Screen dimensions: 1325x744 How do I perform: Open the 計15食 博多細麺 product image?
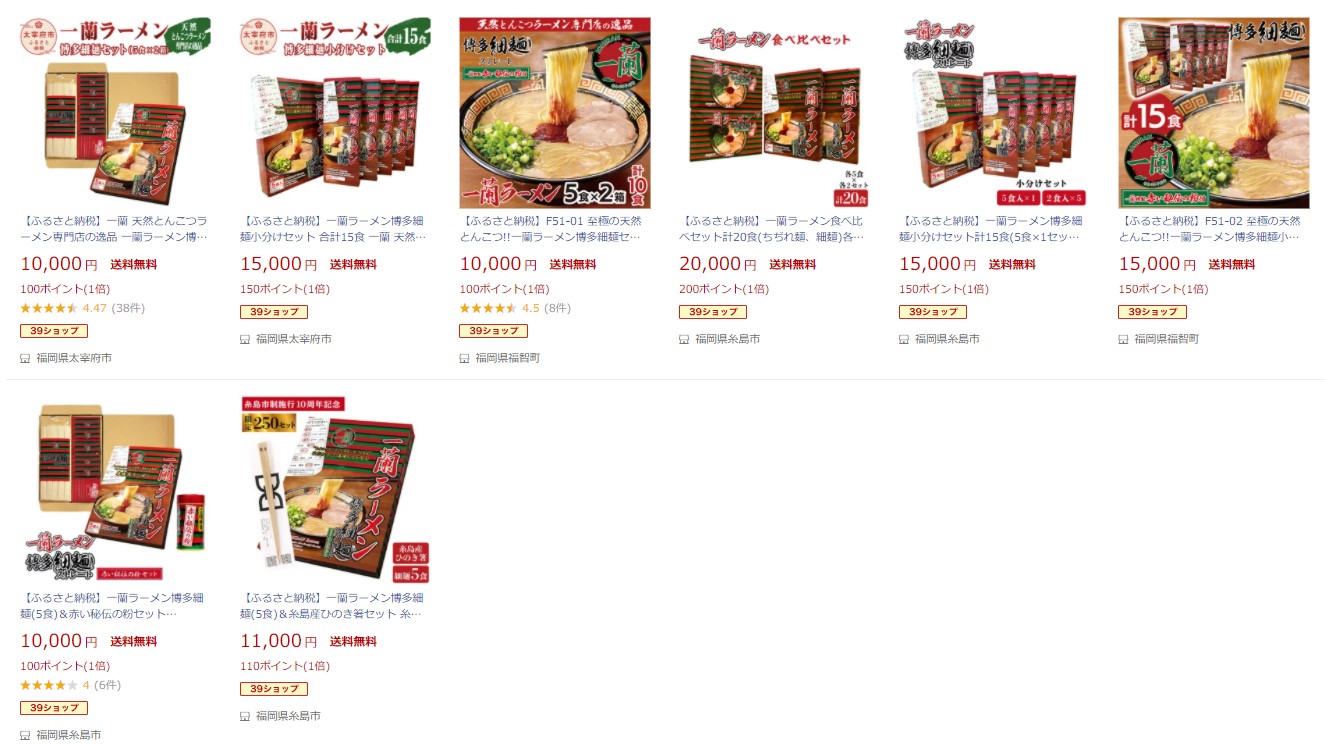point(1214,113)
